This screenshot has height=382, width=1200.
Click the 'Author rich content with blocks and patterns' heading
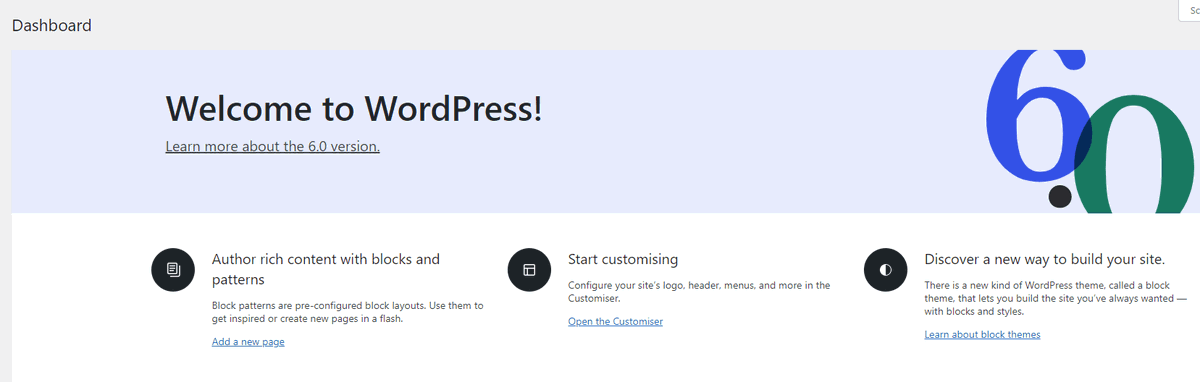[x=326, y=269]
